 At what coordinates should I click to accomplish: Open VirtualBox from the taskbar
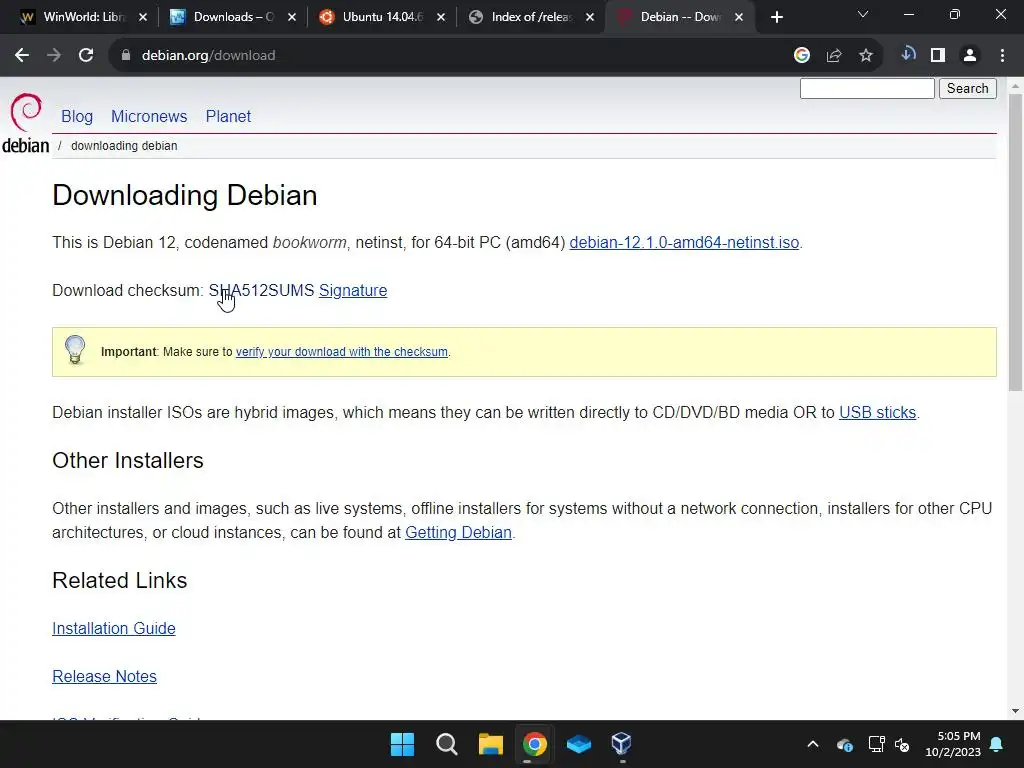622,744
